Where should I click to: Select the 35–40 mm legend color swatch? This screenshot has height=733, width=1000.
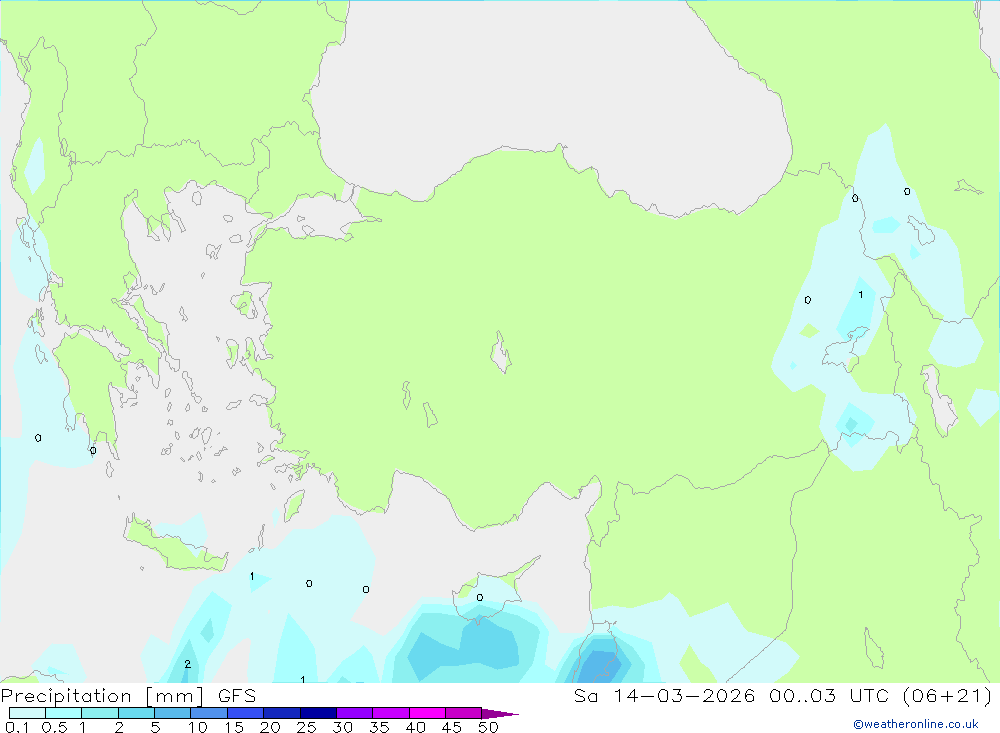391,713
